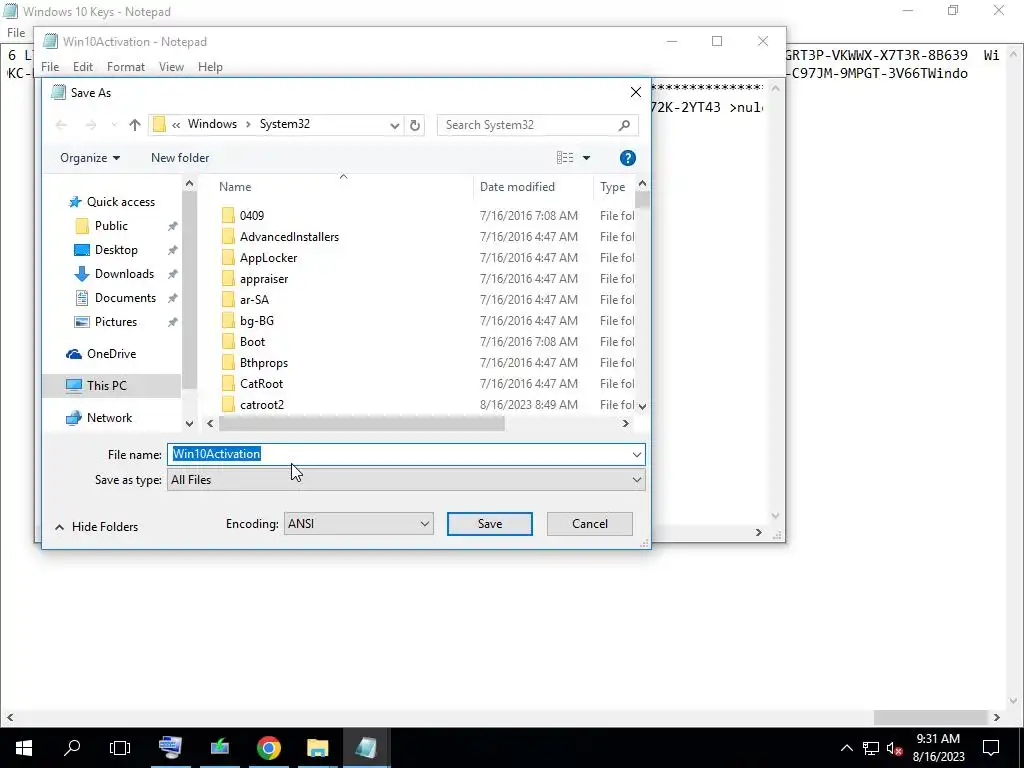Open Task View on the taskbar
The width and height of the screenshot is (1024, 768).
click(120, 748)
